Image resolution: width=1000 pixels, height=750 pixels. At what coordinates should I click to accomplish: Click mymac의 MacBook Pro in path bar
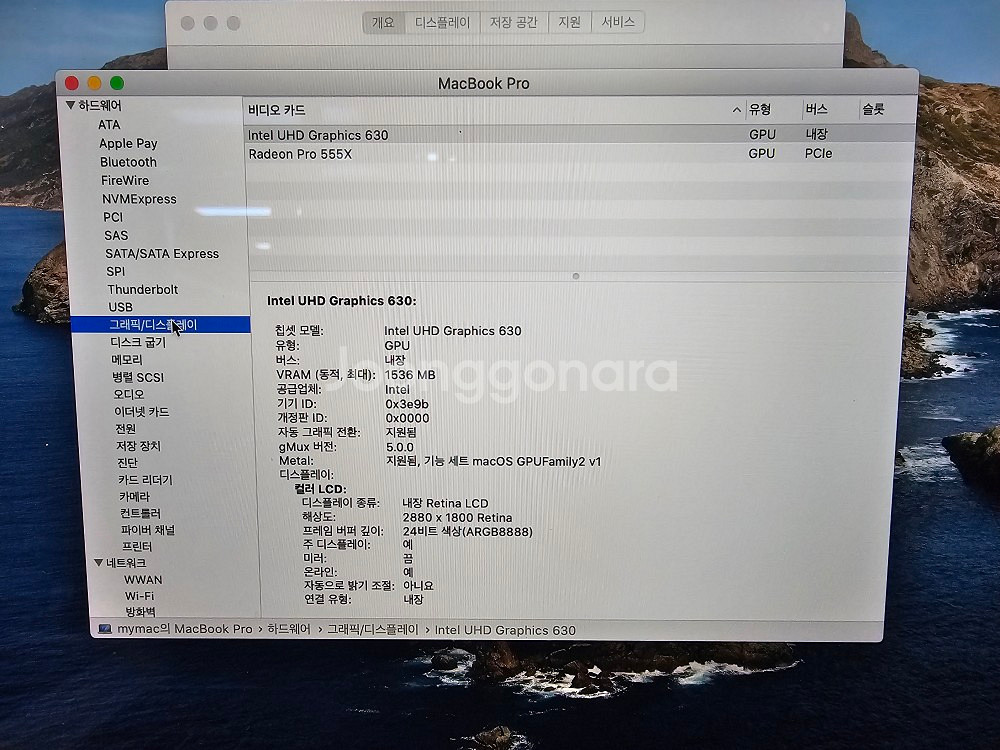coord(185,629)
